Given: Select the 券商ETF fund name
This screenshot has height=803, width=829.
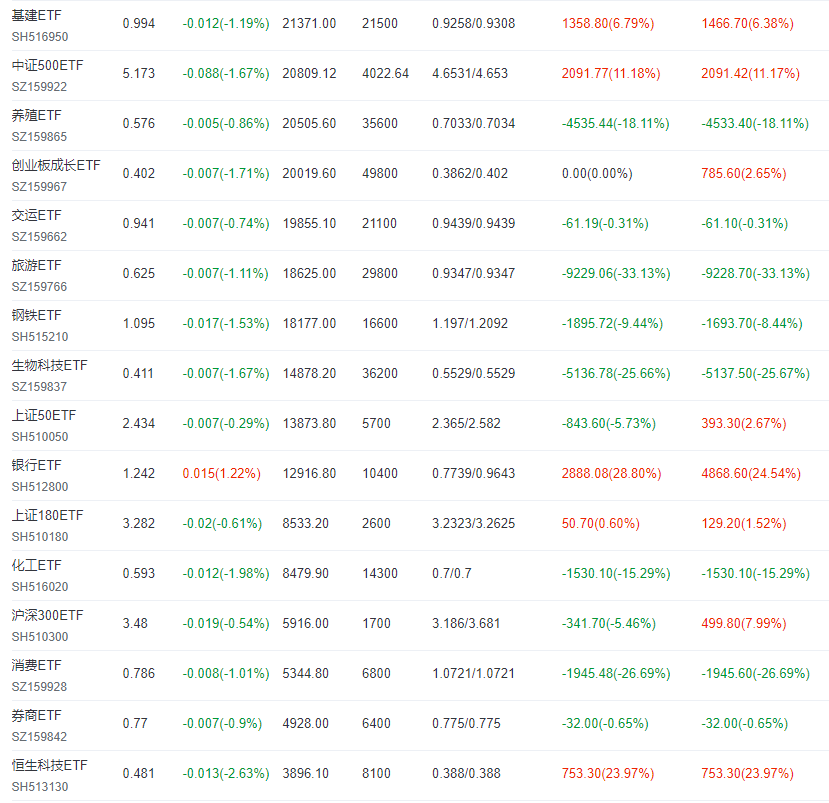Looking at the screenshot, I should pos(36,715).
